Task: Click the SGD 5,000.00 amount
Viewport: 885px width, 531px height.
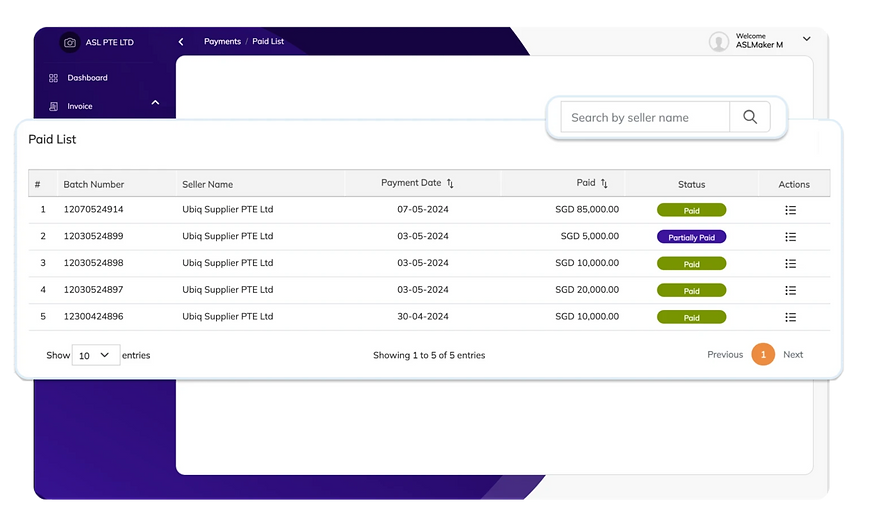Action: (x=590, y=236)
